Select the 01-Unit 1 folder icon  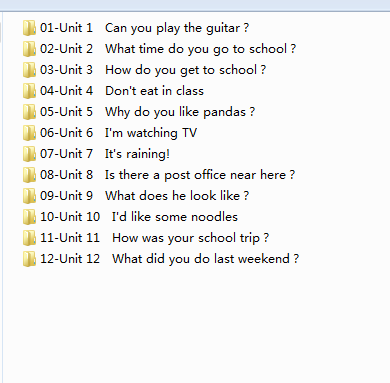point(29,28)
